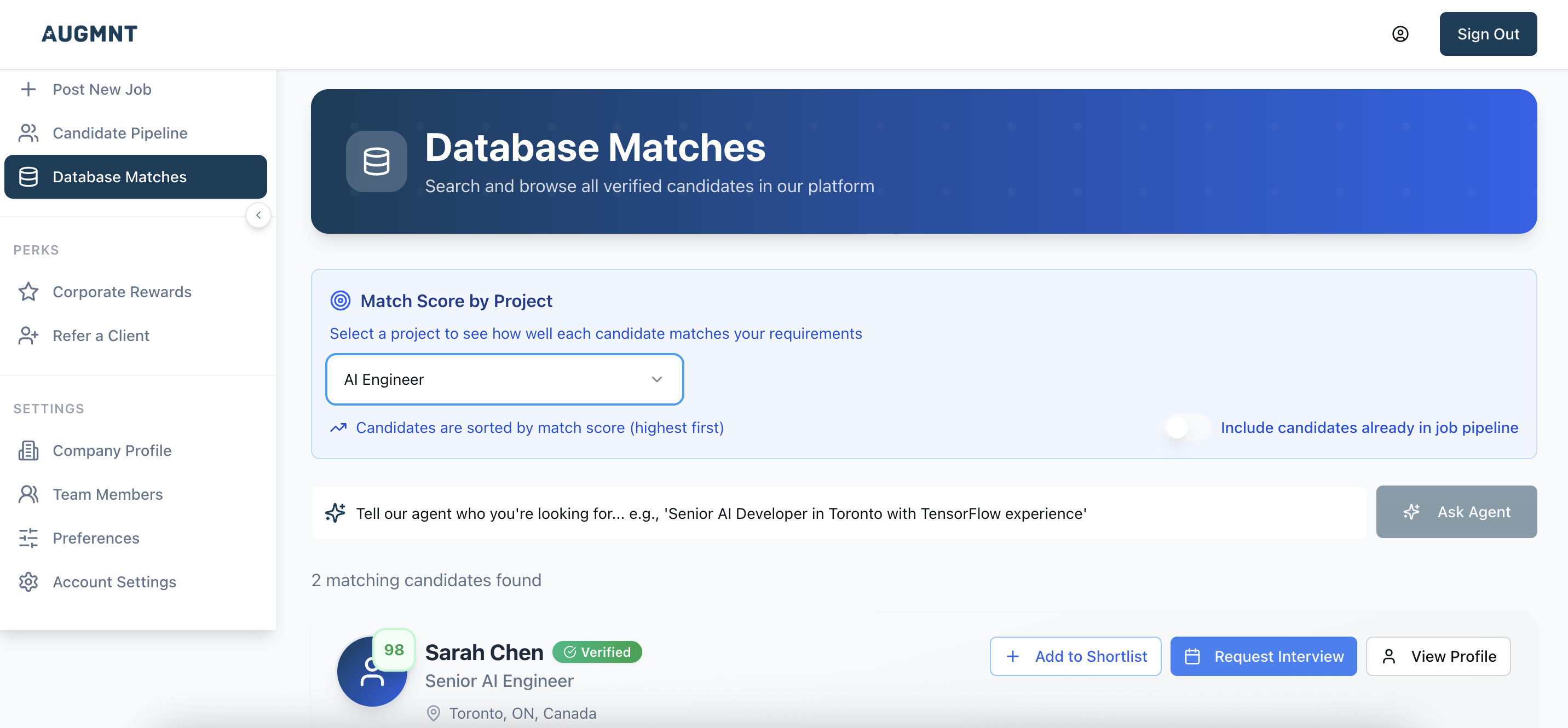Open the user account icon
The width and height of the screenshot is (1568, 728).
[x=1400, y=34]
